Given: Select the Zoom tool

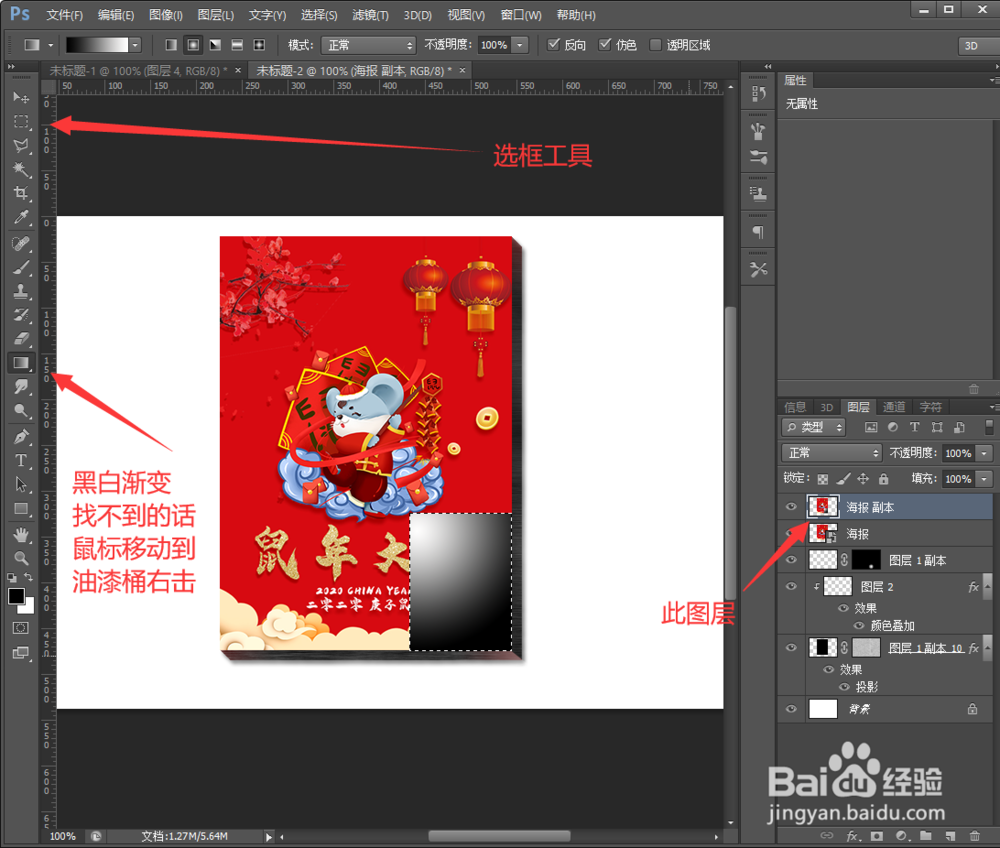Looking at the screenshot, I should tap(21, 559).
